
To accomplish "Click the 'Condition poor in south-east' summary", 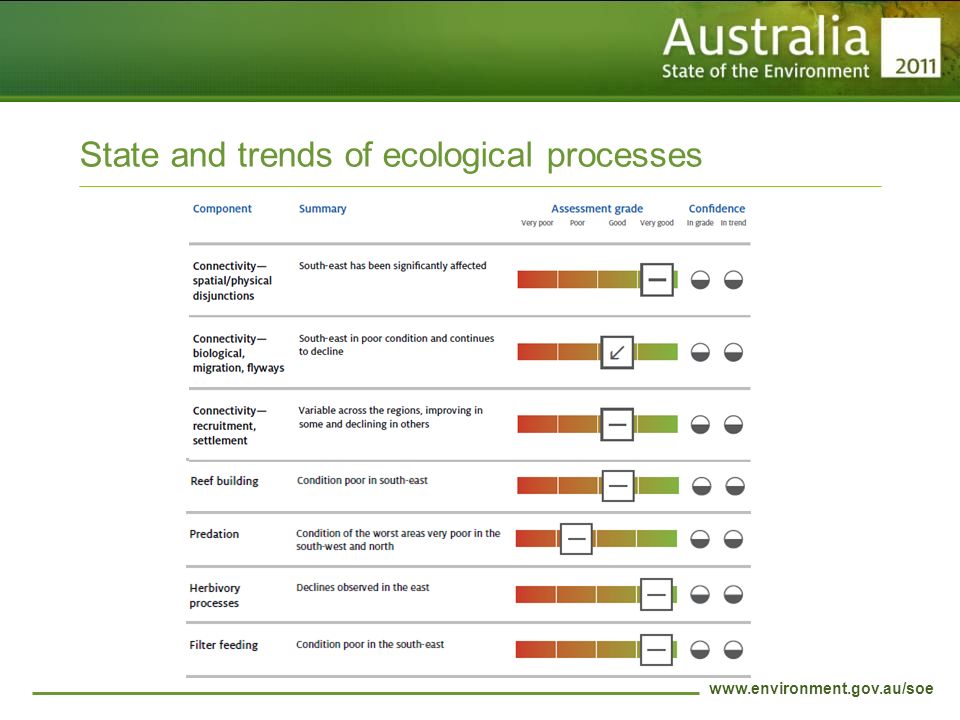I will [362, 481].
